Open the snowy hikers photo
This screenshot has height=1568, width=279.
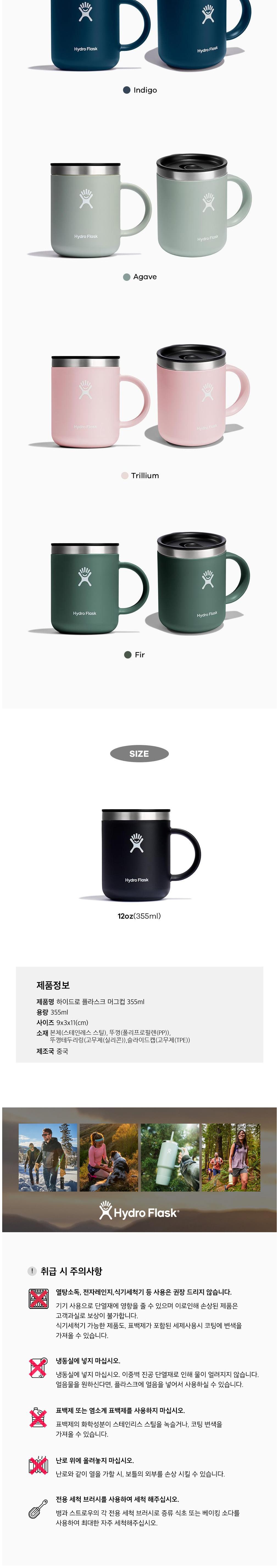point(48,1158)
